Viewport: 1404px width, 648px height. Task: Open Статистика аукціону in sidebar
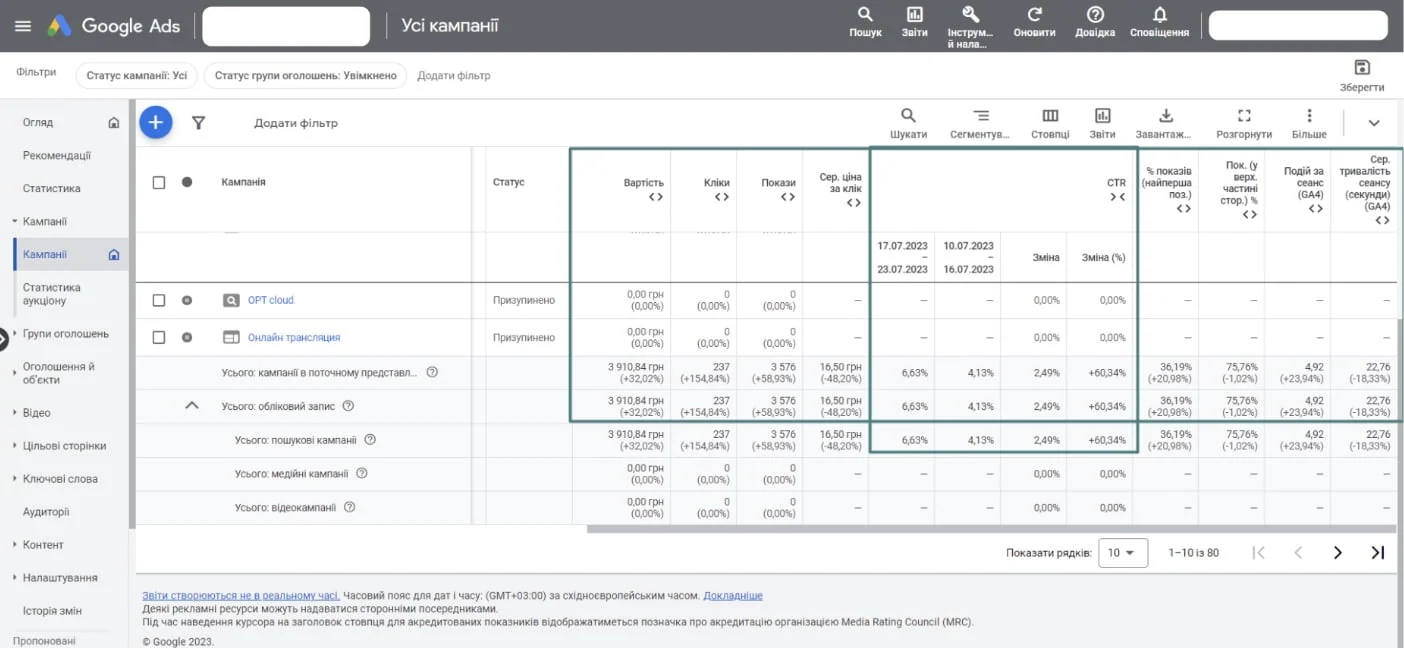coord(52,294)
